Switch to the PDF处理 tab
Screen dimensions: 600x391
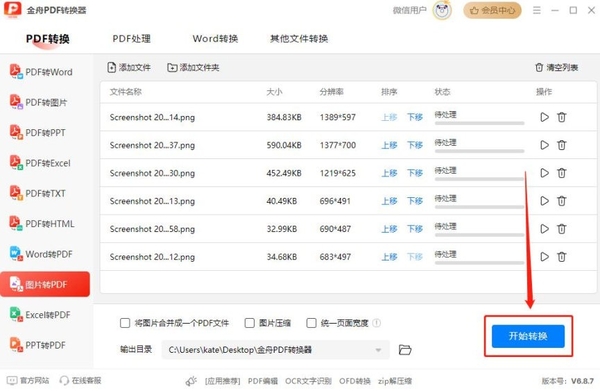pyautogui.click(x=132, y=39)
